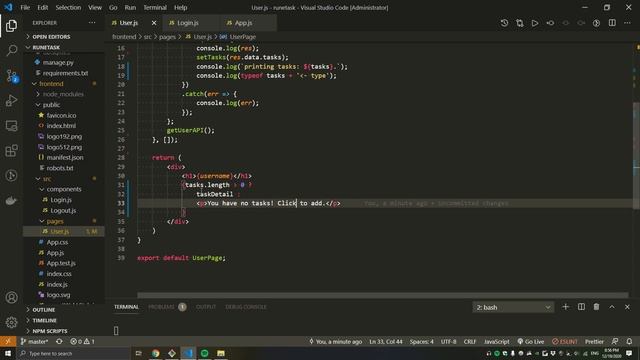Open errors and warnings count in status bar

[x=82, y=341]
